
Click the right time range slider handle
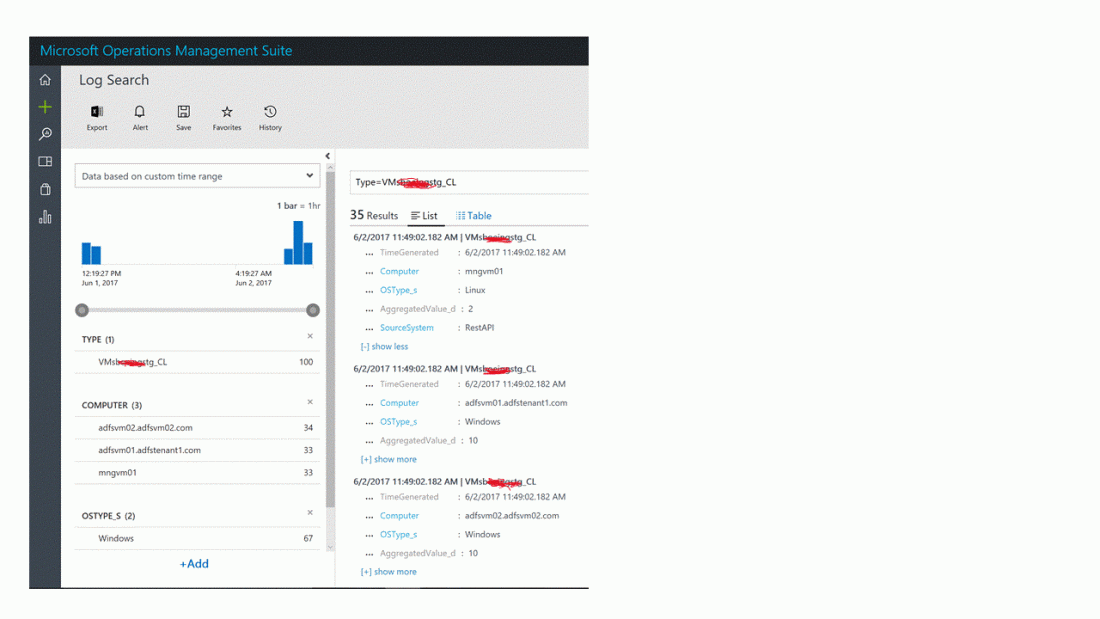[313, 310]
